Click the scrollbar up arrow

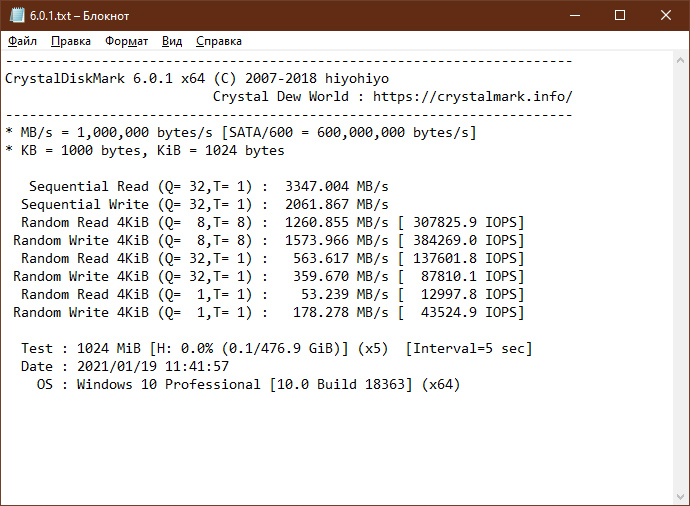(680, 60)
